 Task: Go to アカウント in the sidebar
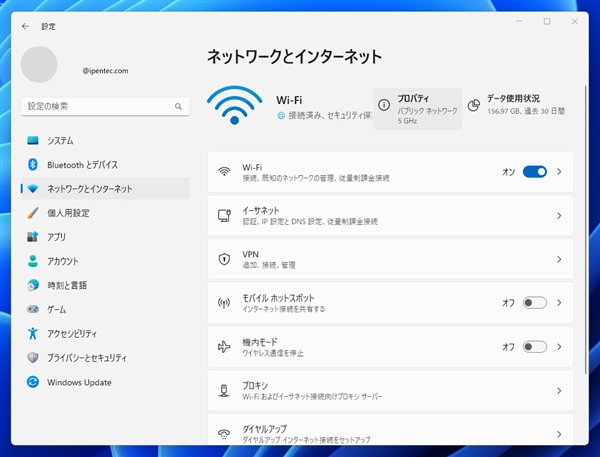tap(105, 261)
